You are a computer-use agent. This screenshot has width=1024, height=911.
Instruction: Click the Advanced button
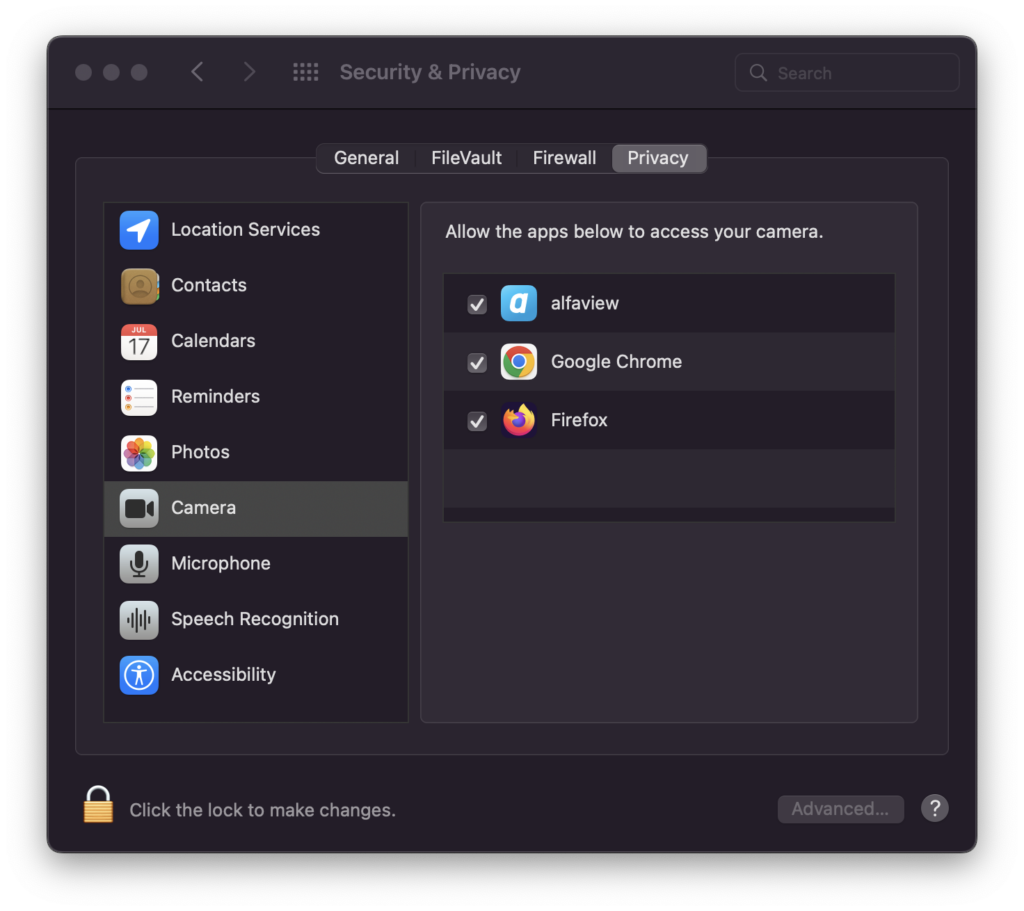(840, 809)
